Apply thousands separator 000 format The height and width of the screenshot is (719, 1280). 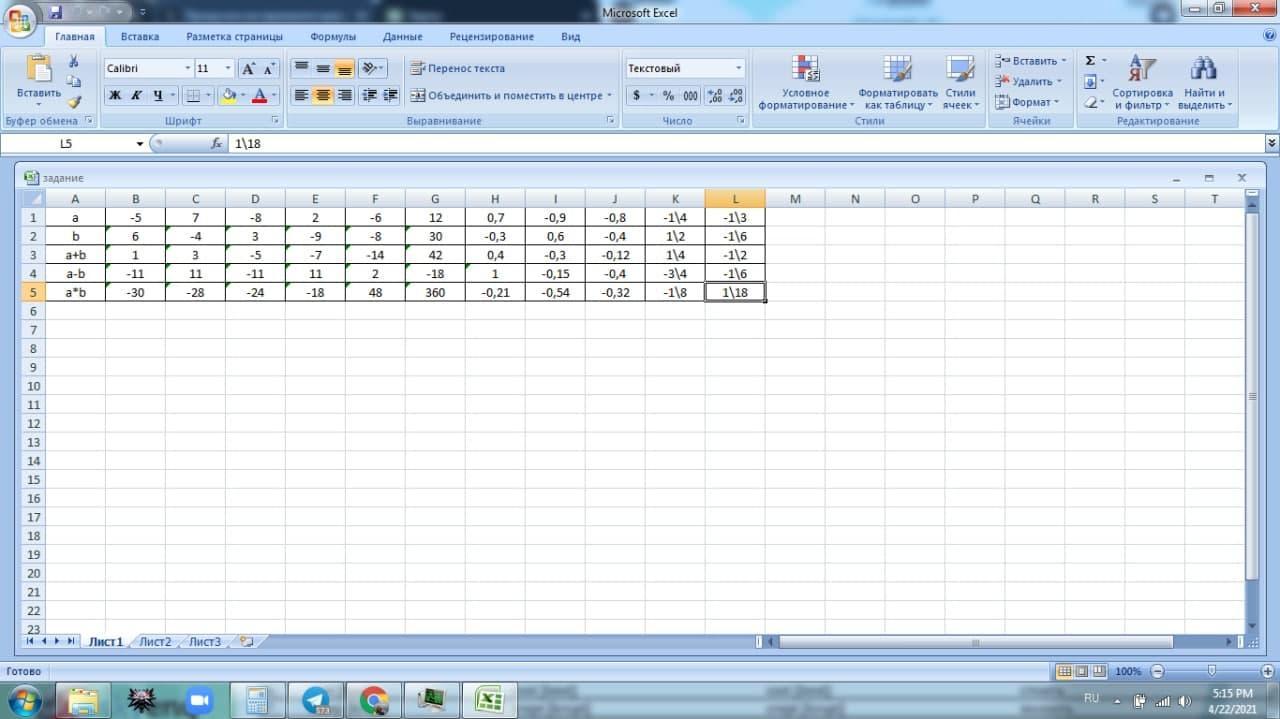690,96
